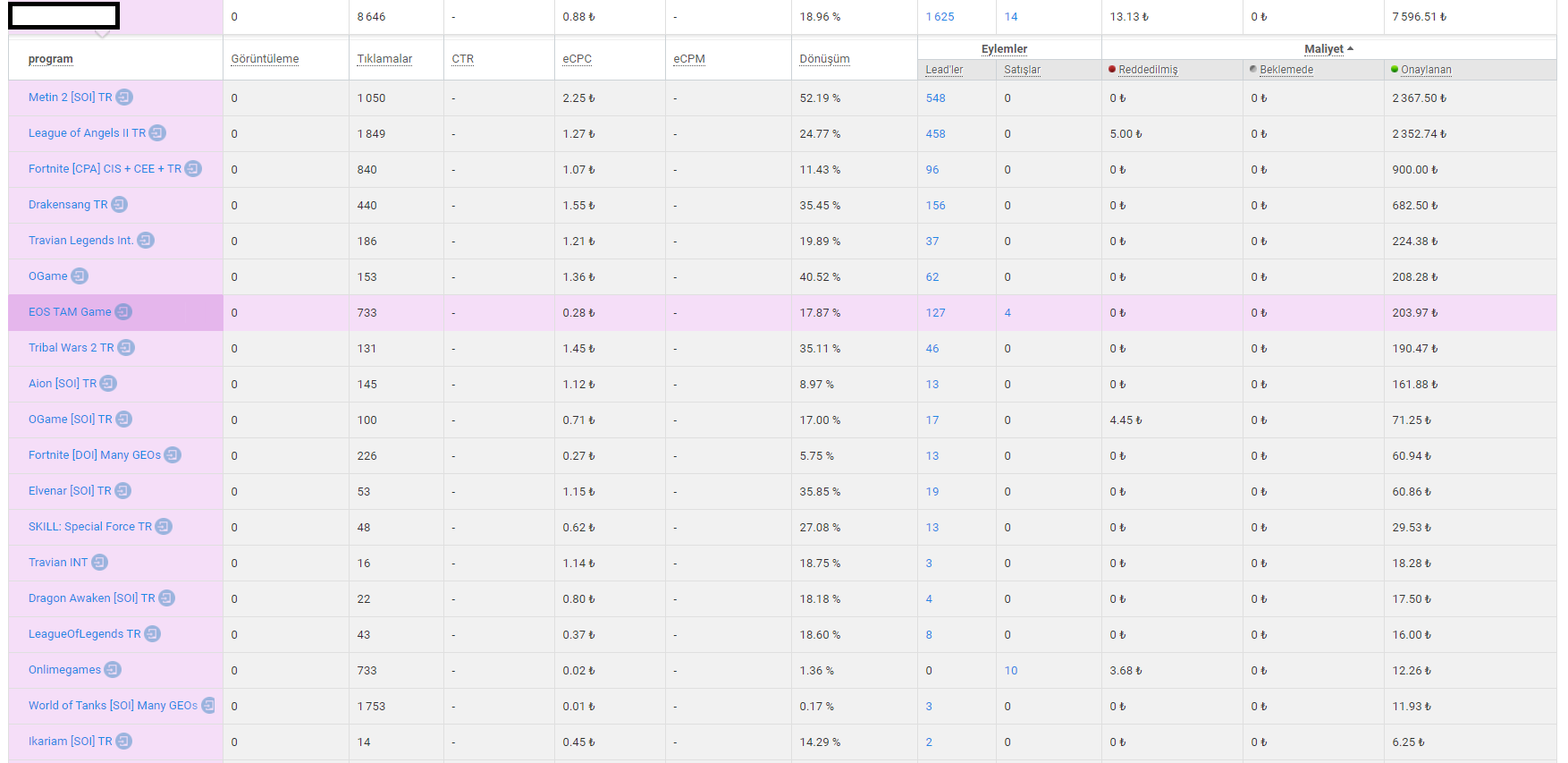Click the icon beside Onlimegames
Viewport: 1568px width, 763px height.
point(113,670)
